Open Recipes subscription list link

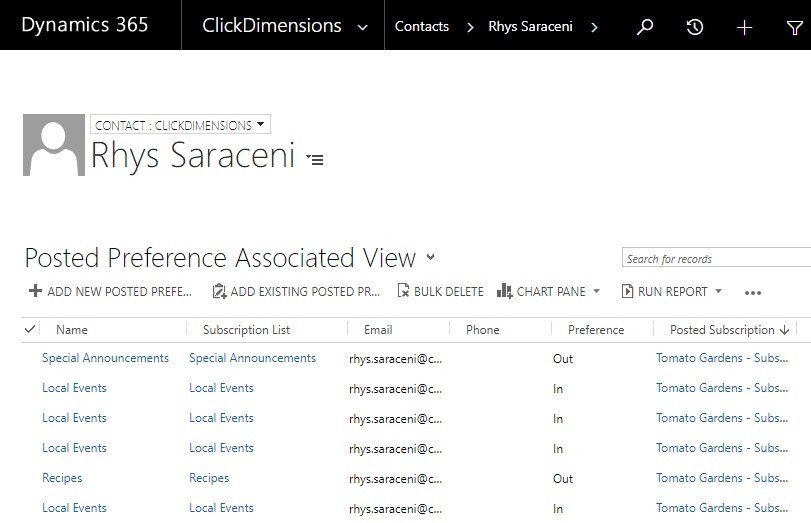(209, 478)
